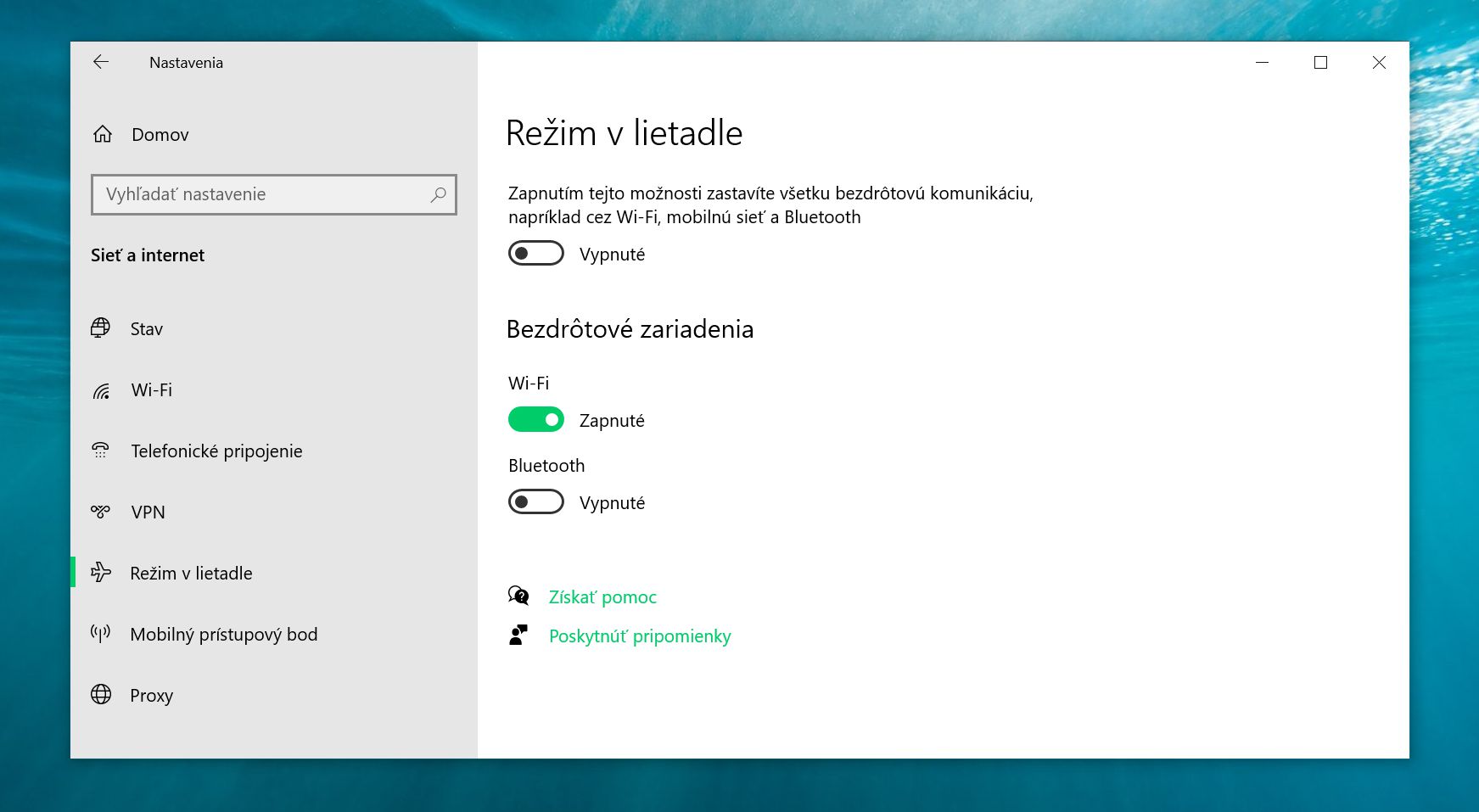Image resolution: width=1479 pixels, height=812 pixels.
Task: Maximize the Nastavenia window
Action: [1320, 62]
